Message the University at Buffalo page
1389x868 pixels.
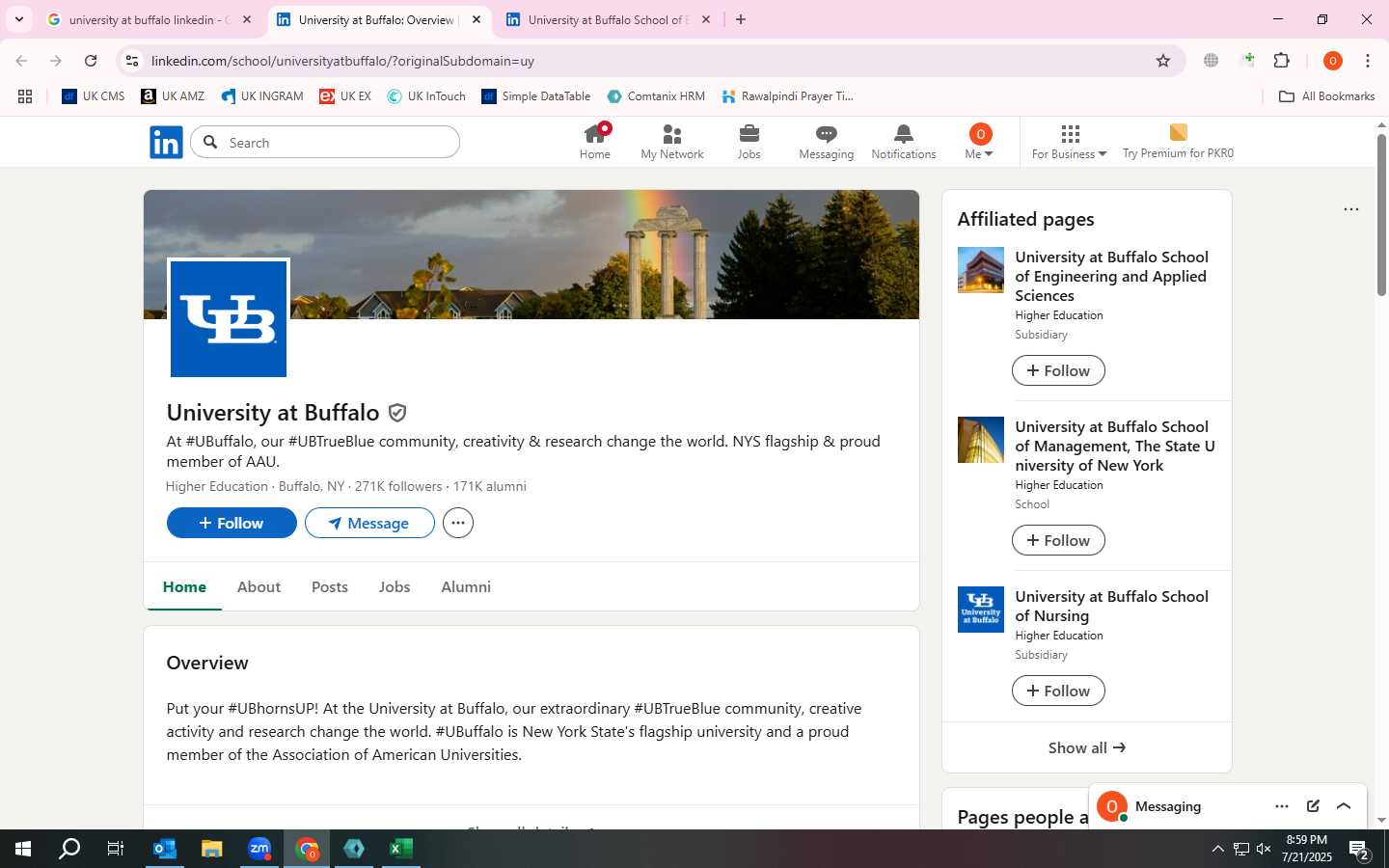pyautogui.click(x=369, y=523)
